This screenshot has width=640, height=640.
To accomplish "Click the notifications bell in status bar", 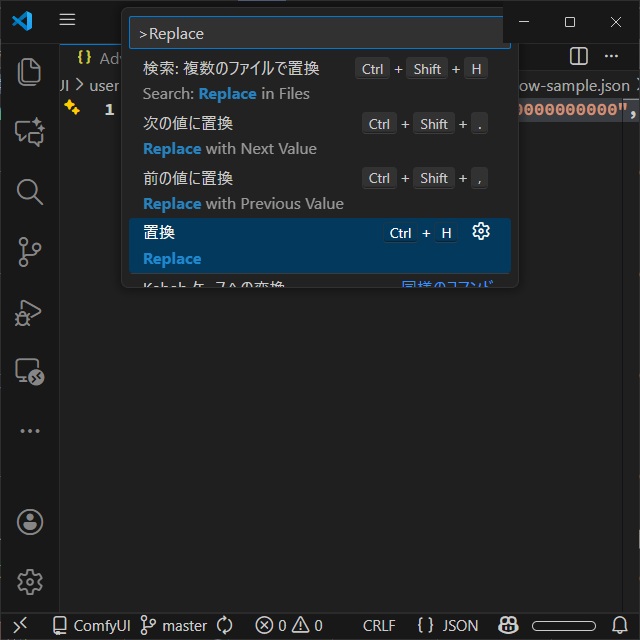I will [x=619, y=626].
